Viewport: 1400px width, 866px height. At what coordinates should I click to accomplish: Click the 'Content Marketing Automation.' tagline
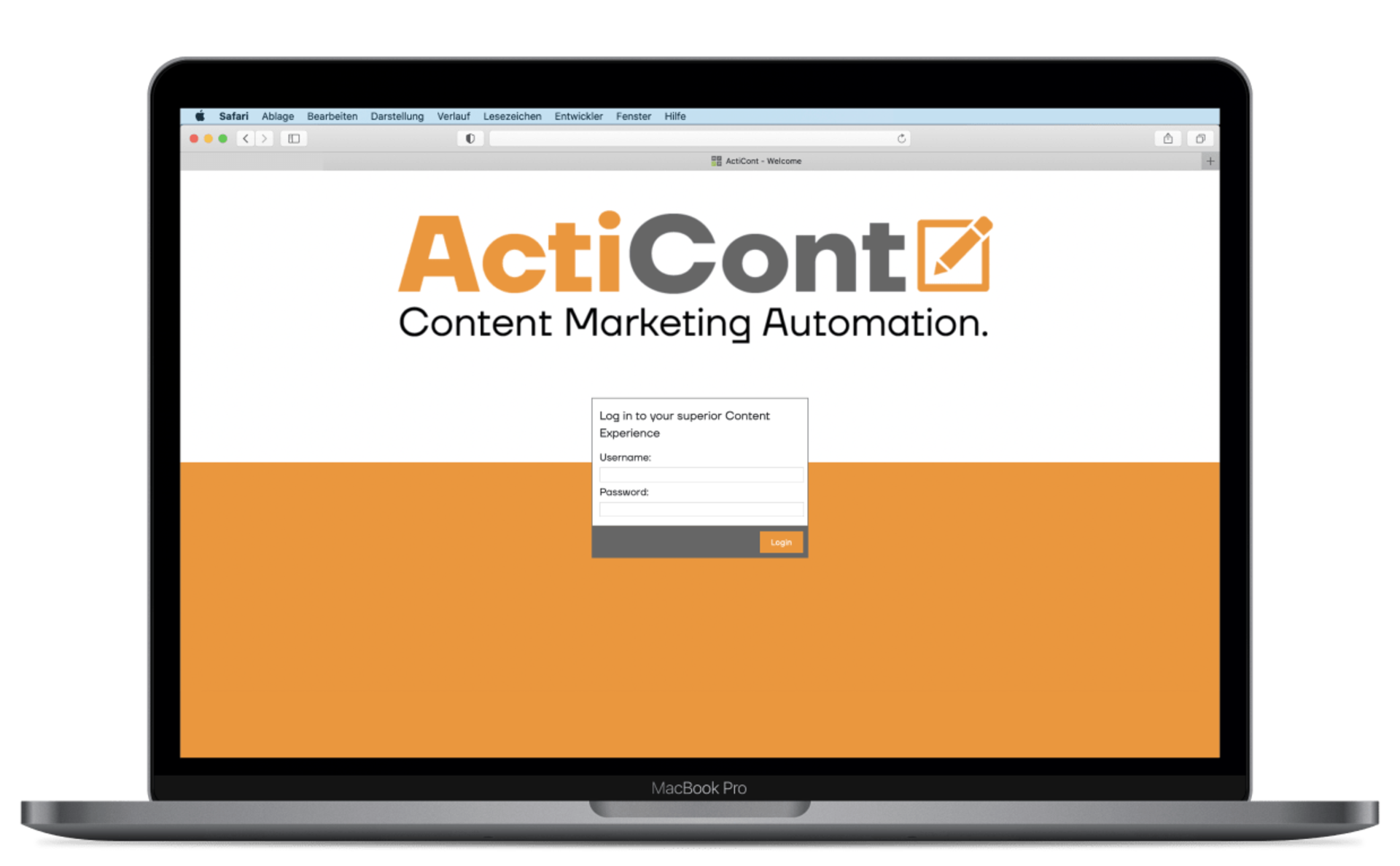pyautogui.click(x=693, y=323)
